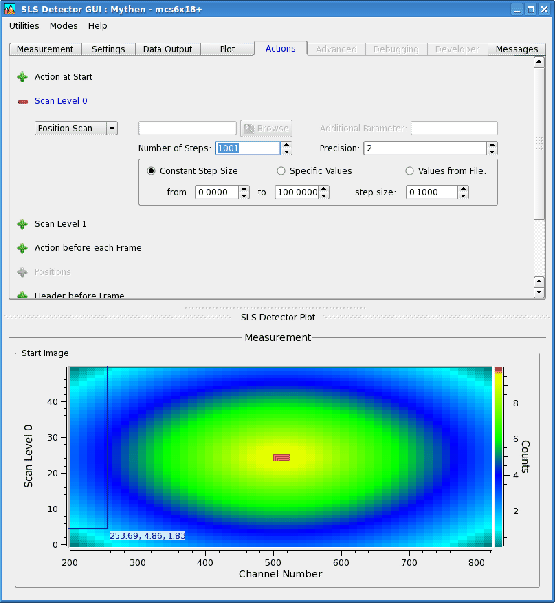Select Constant Step Size radio button

(x=151, y=171)
